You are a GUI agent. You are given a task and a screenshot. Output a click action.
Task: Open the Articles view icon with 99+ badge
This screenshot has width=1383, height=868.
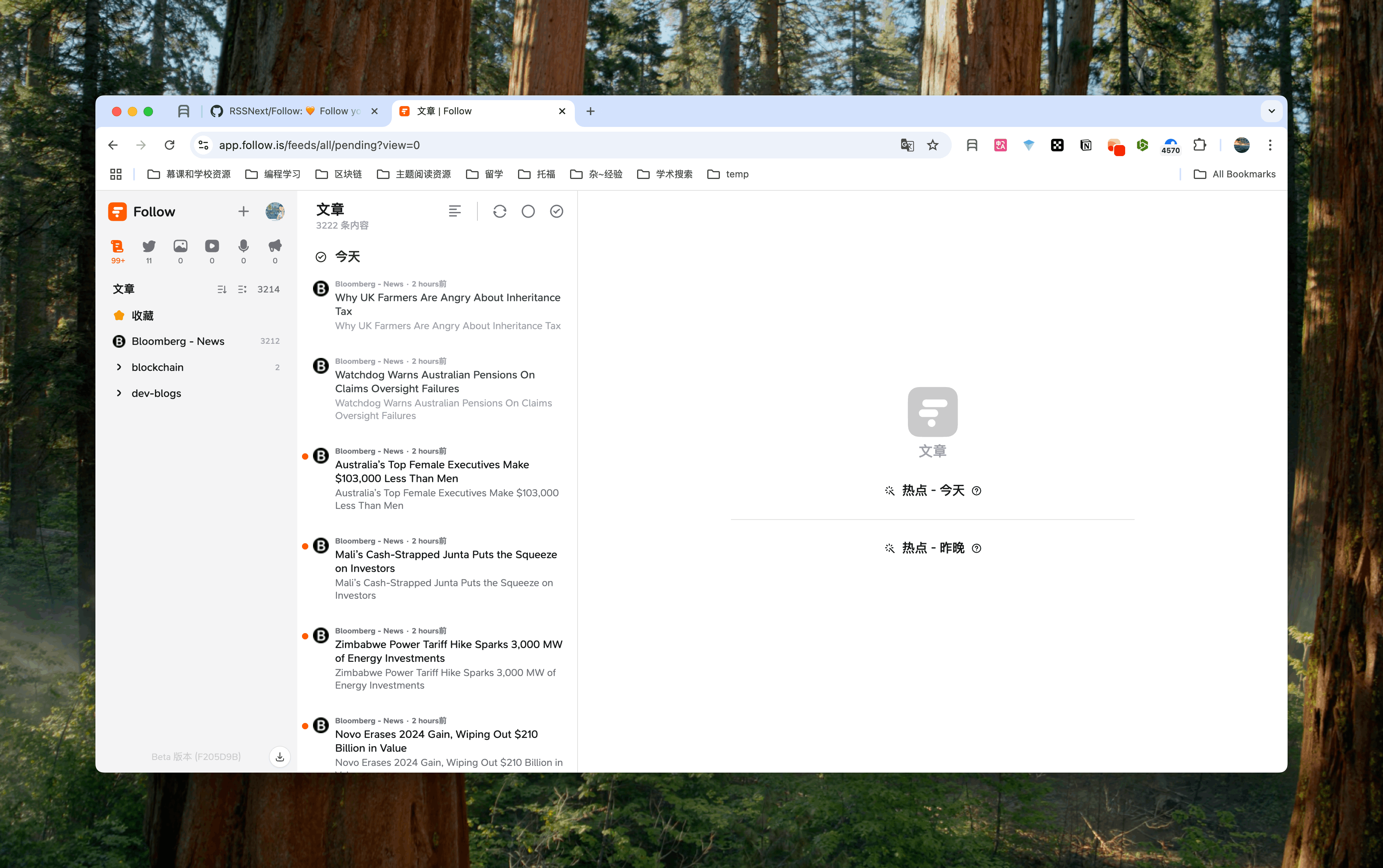coord(117,251)
